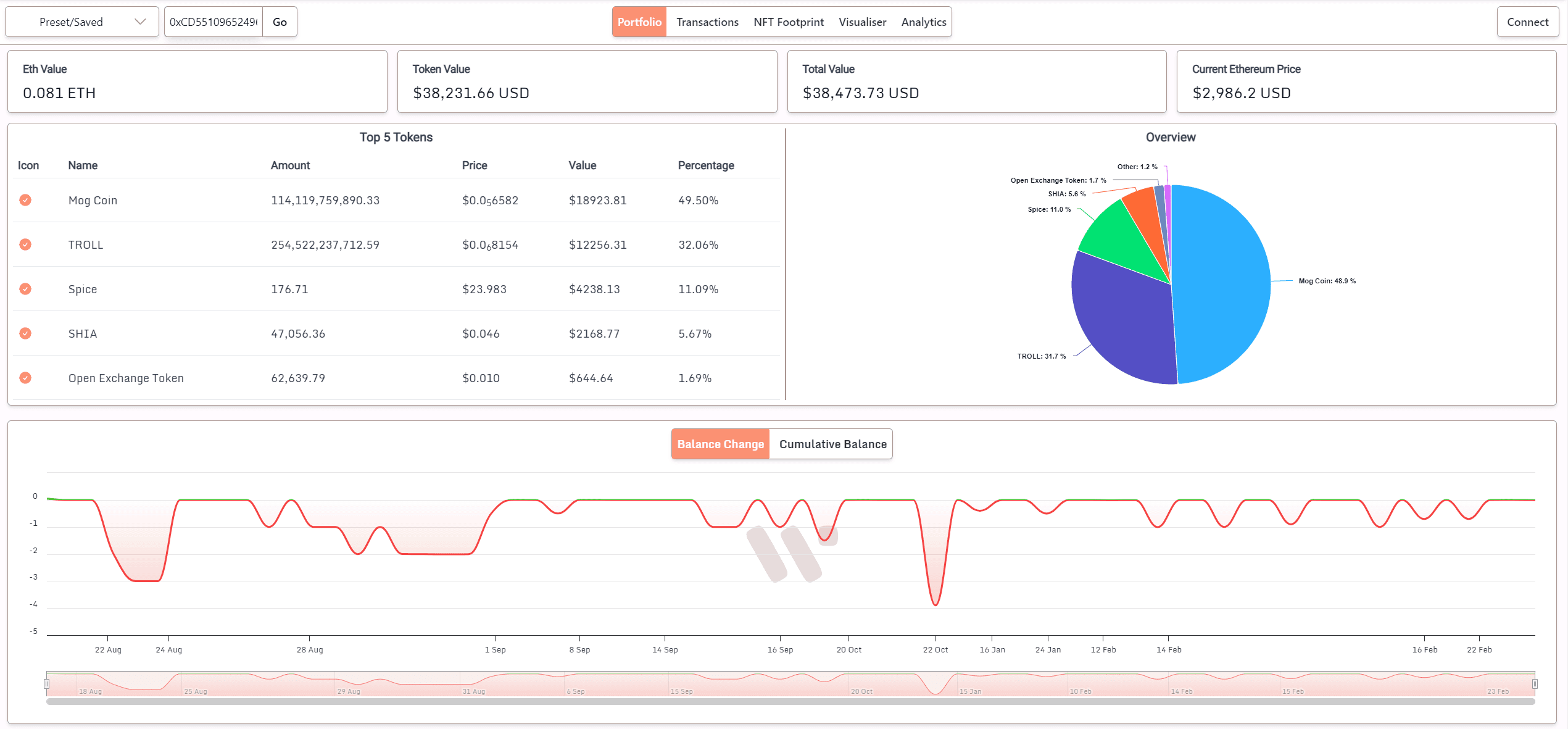This screenshot has height=729, width=1568.
Task: Click the percentage 5.67%
Action: click(695, 334)
